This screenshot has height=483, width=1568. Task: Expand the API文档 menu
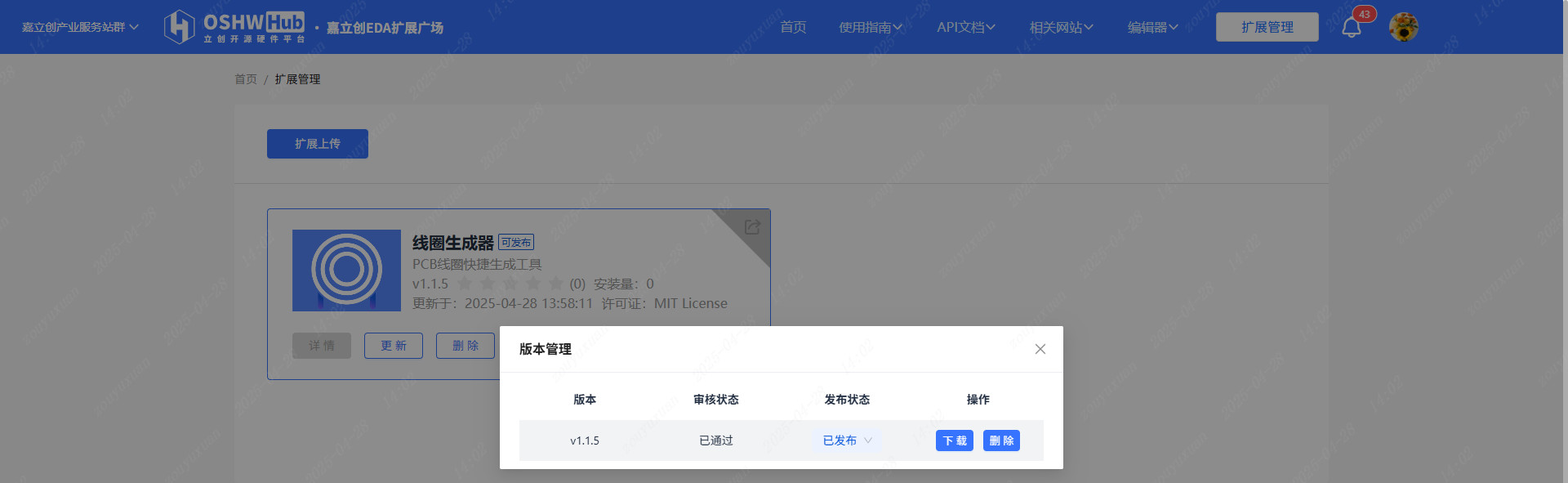click(965, 27)
